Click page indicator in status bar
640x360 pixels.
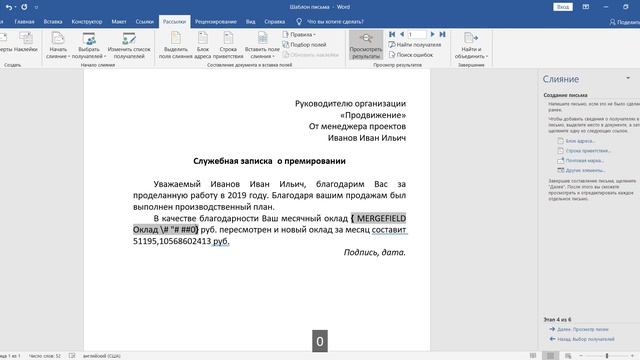click(x=10, y=356)
